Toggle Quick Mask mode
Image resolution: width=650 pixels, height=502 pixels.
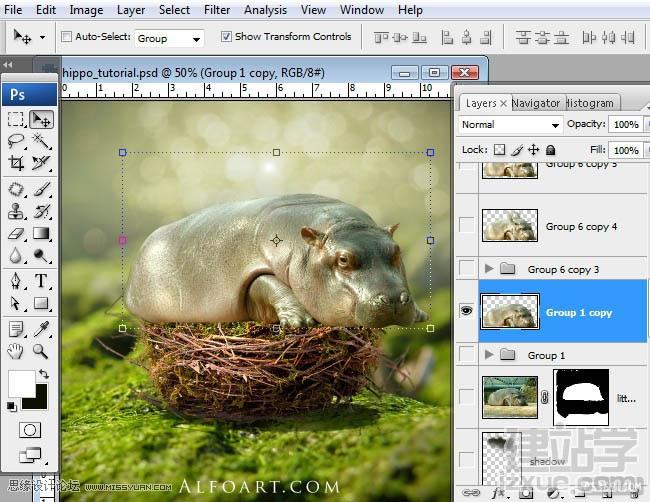point(30,430)
